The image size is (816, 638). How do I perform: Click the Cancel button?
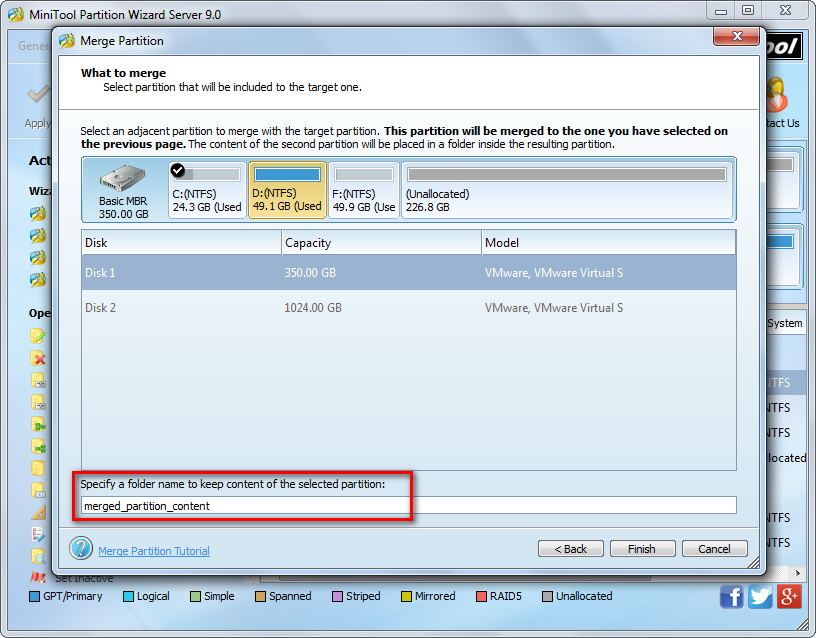[x=715, y=548]
